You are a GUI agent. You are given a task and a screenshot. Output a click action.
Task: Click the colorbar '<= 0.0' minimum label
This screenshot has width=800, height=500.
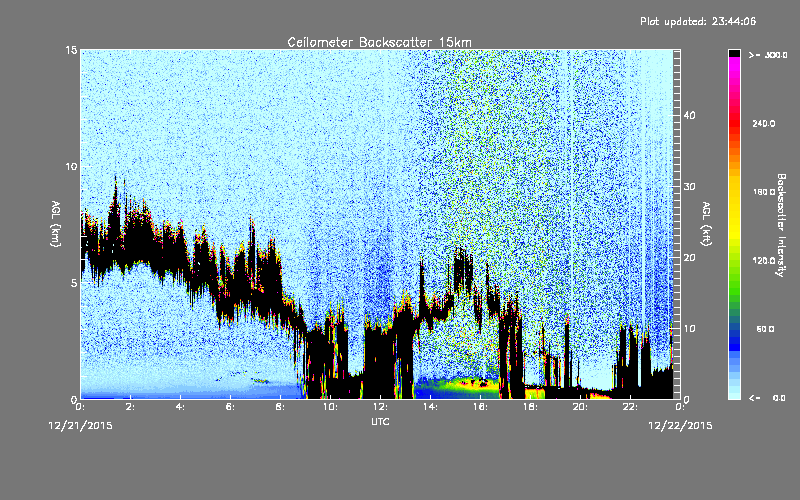click(x=767, y=398)
